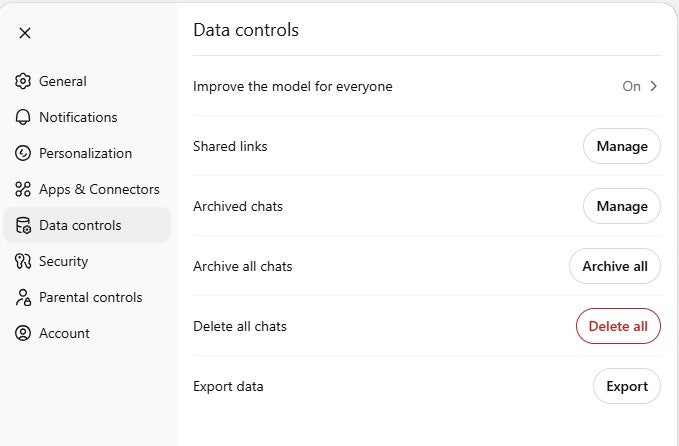The width and height of the screenshot is (679, 446).
Task: Manage shared links
Action: click(621, 146)
